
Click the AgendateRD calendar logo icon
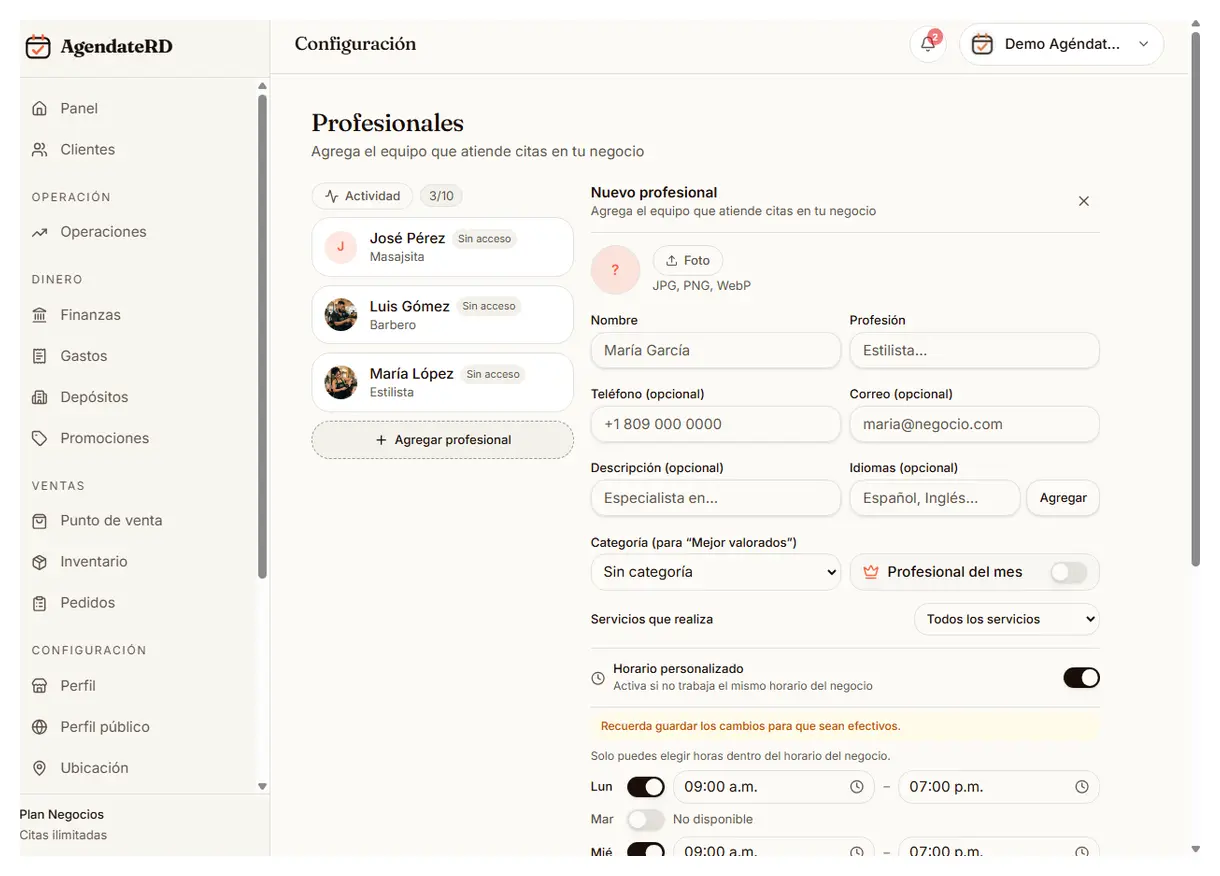click(x=38, y=46)
